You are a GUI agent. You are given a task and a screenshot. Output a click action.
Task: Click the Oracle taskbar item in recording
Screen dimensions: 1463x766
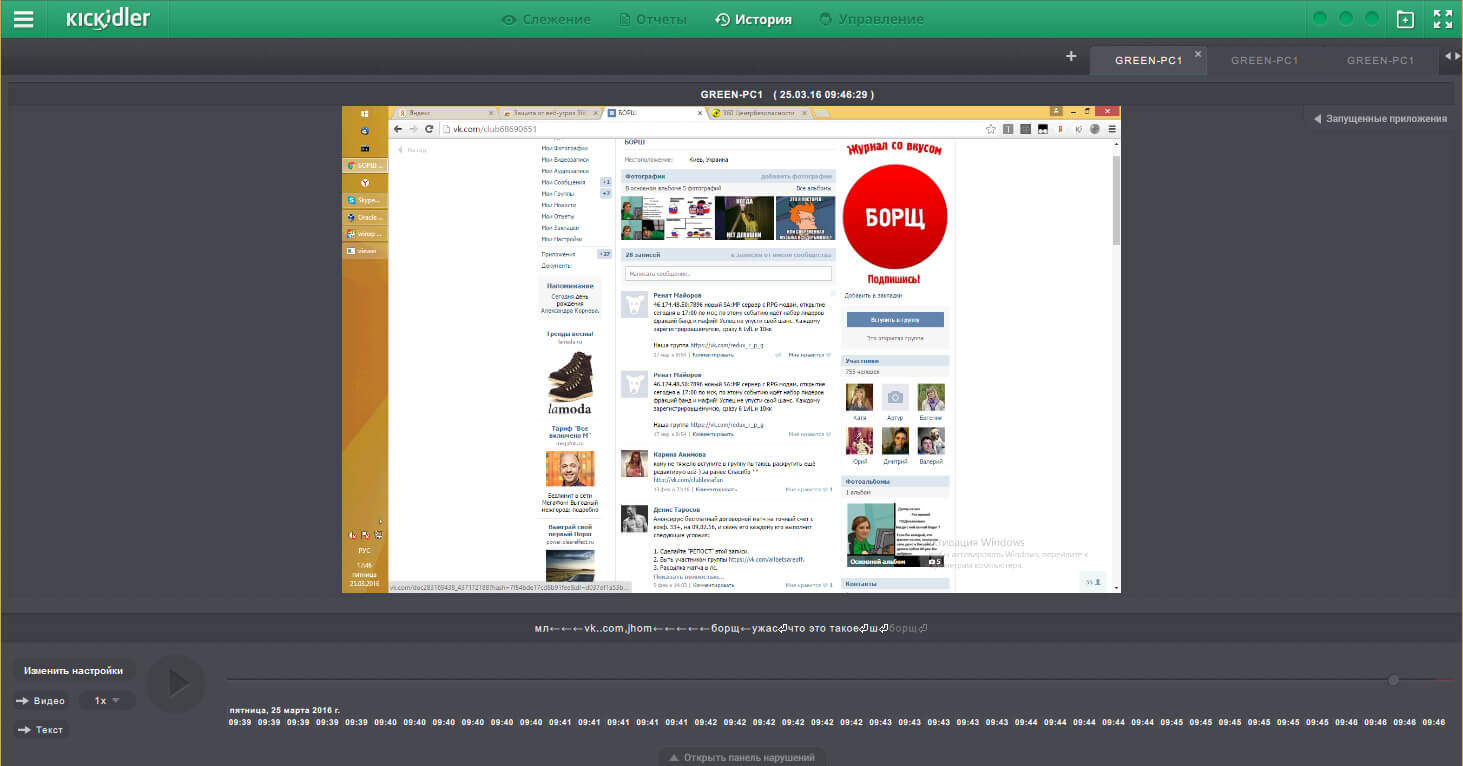click(364, 217)
